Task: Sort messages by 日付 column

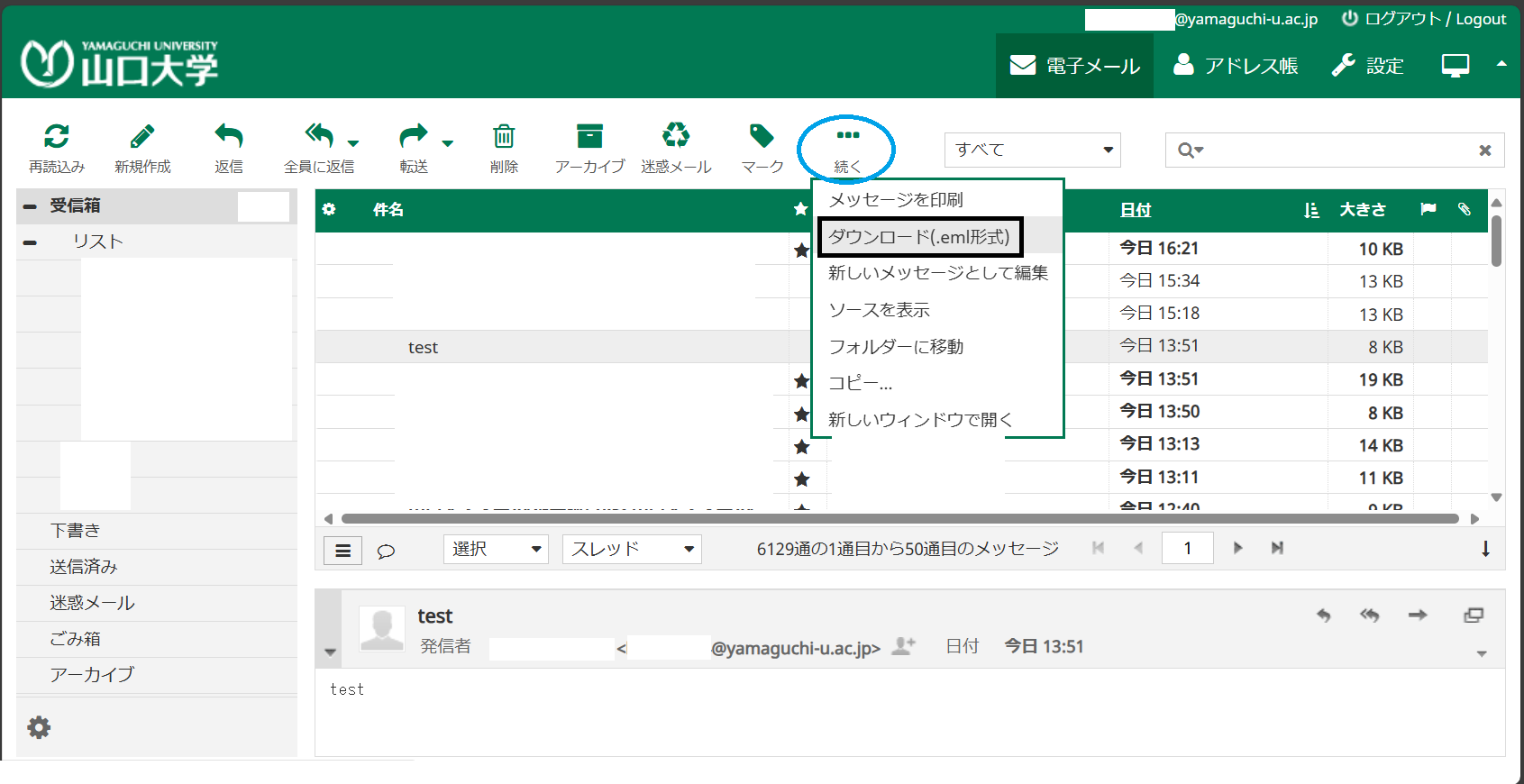Action: tap(1136, 209)
